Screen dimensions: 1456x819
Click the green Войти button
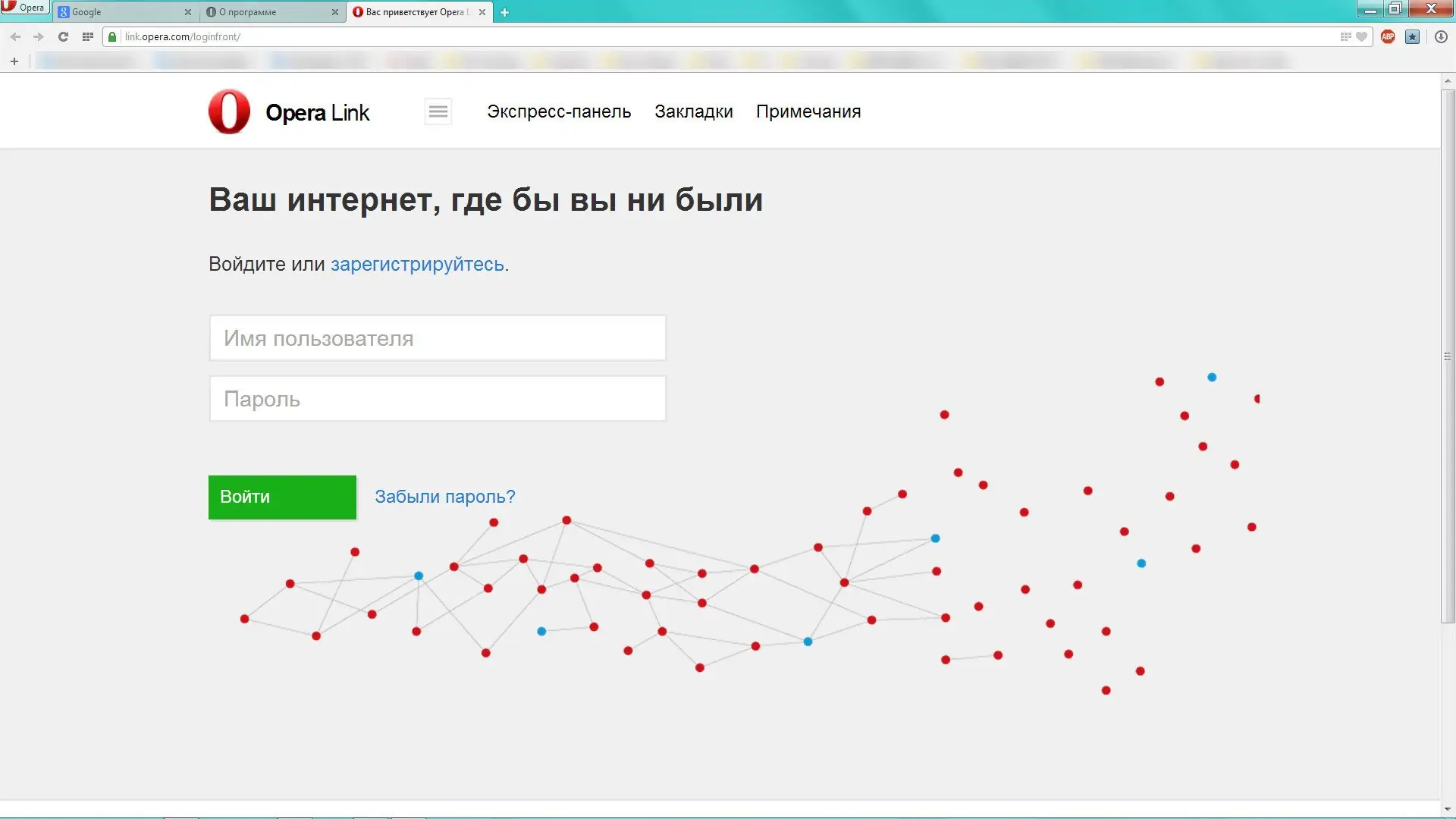[x=282, y=497]
